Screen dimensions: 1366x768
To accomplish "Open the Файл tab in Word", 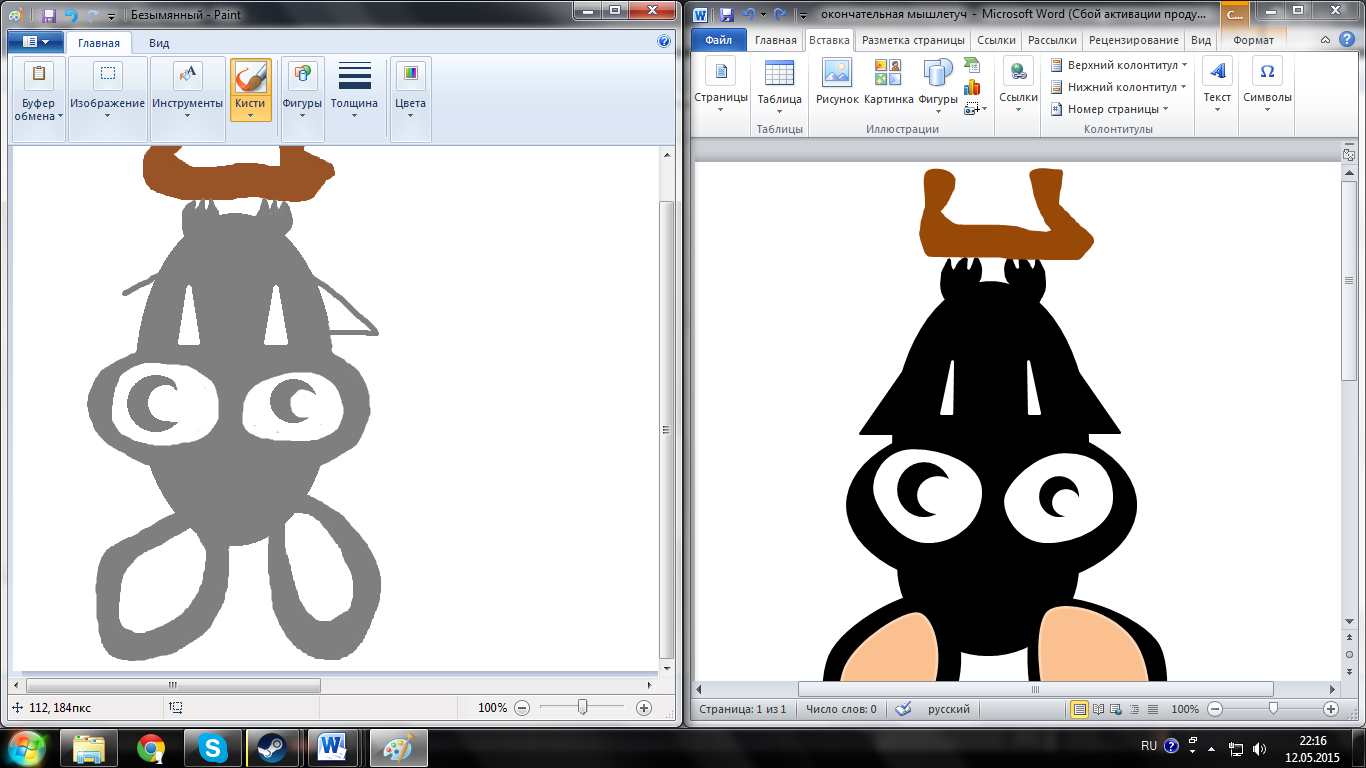I will (x=718, y=40).
